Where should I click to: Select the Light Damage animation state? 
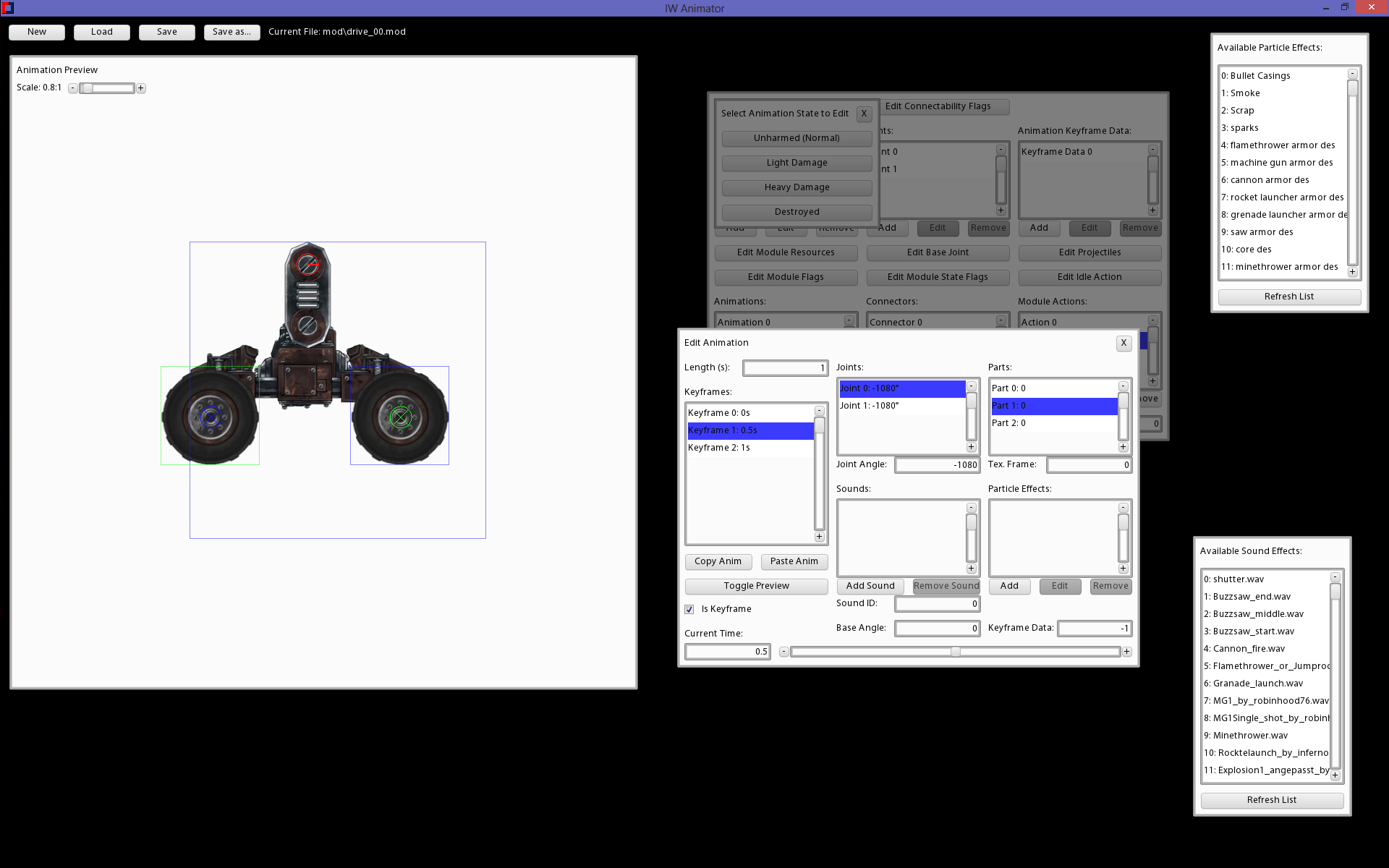[x=797, y=162]
